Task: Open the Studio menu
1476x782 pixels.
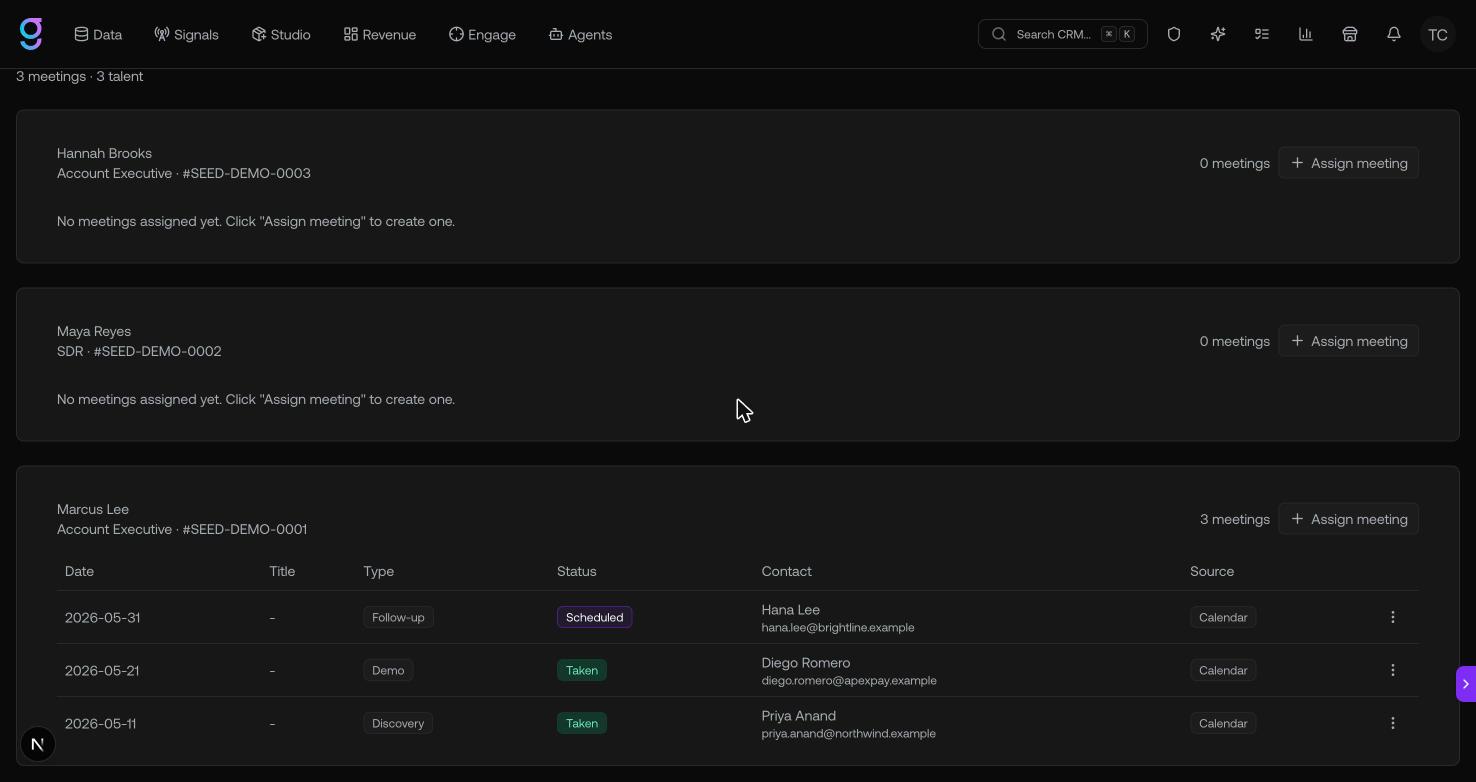Action: coord(281,34)
